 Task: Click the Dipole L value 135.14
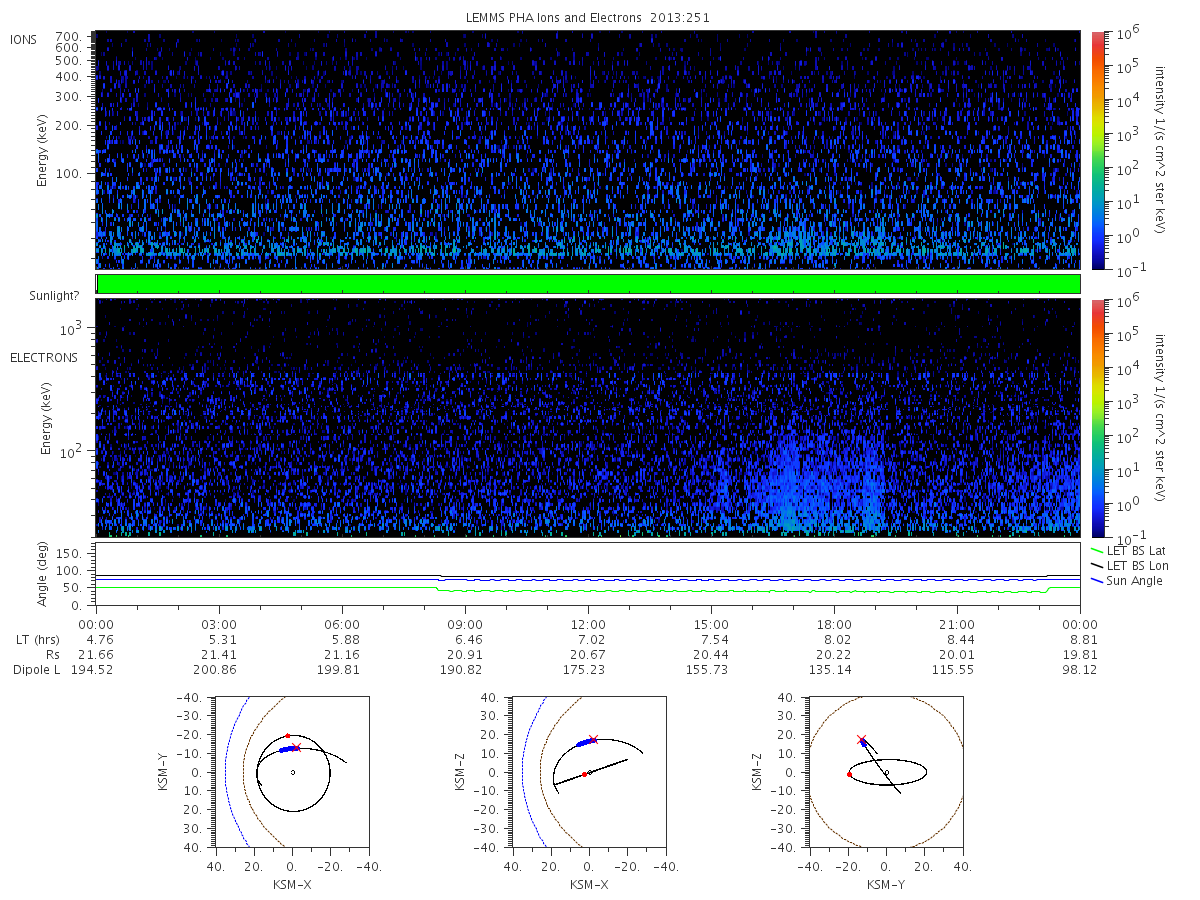834,669
